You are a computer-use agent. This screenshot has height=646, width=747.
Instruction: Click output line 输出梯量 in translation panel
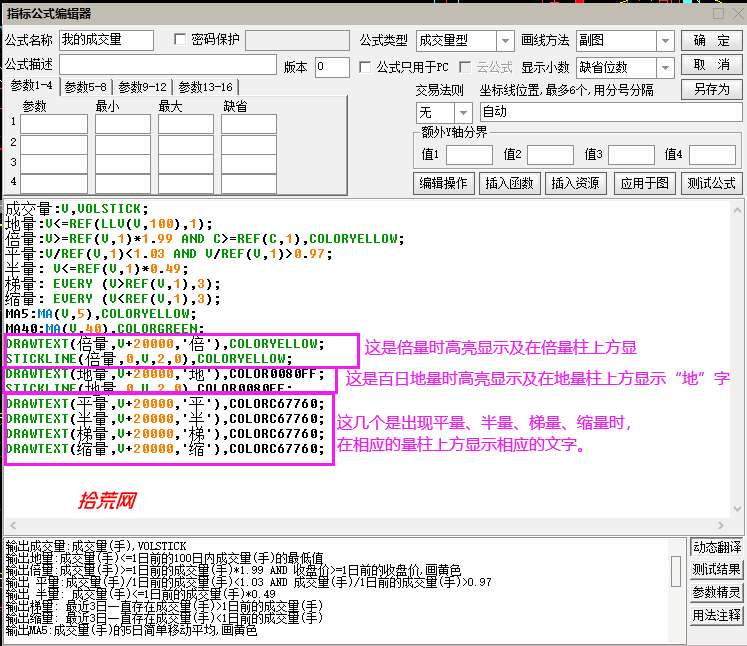tap(164, 606)
